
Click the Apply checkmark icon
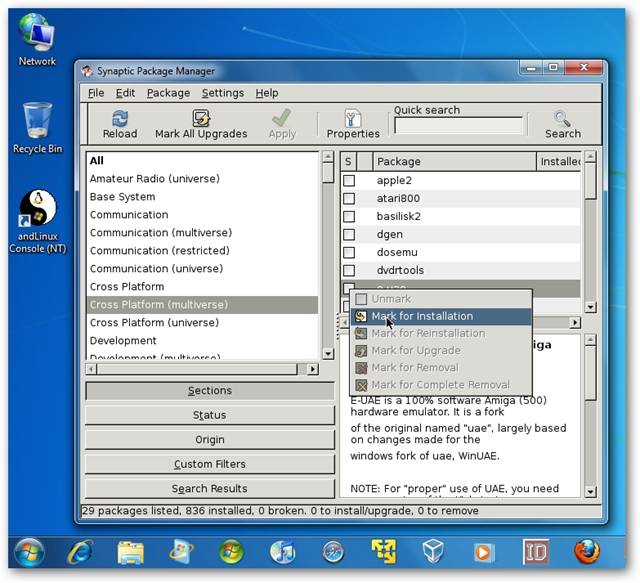coord(282,118)
